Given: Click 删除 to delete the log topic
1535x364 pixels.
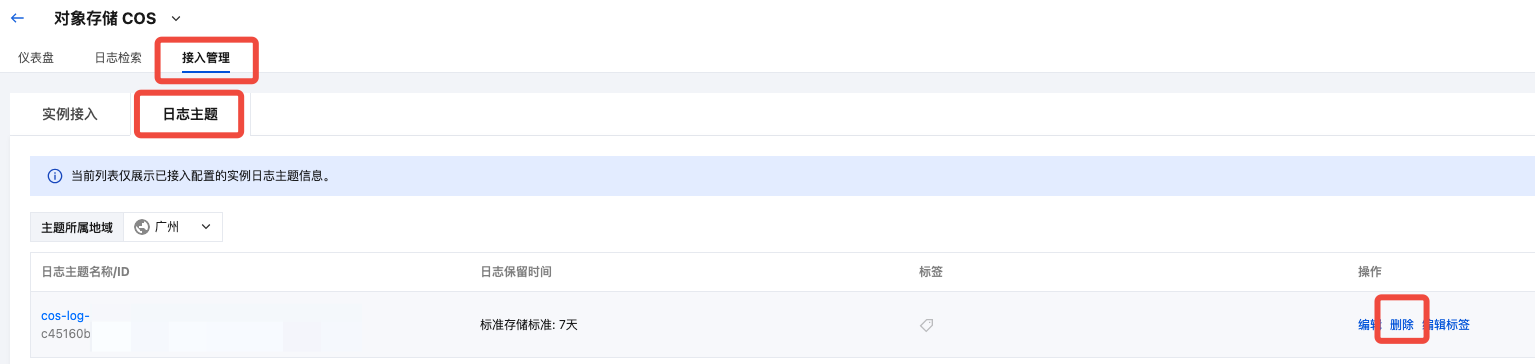Looking at the screenshot, I should (x=1402, y=325).
